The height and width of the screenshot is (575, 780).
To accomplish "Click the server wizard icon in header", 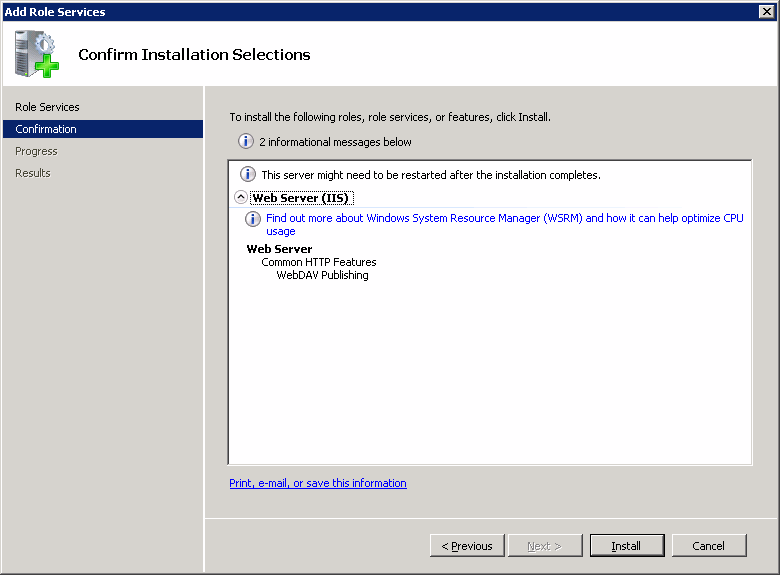I will [37, 54].
